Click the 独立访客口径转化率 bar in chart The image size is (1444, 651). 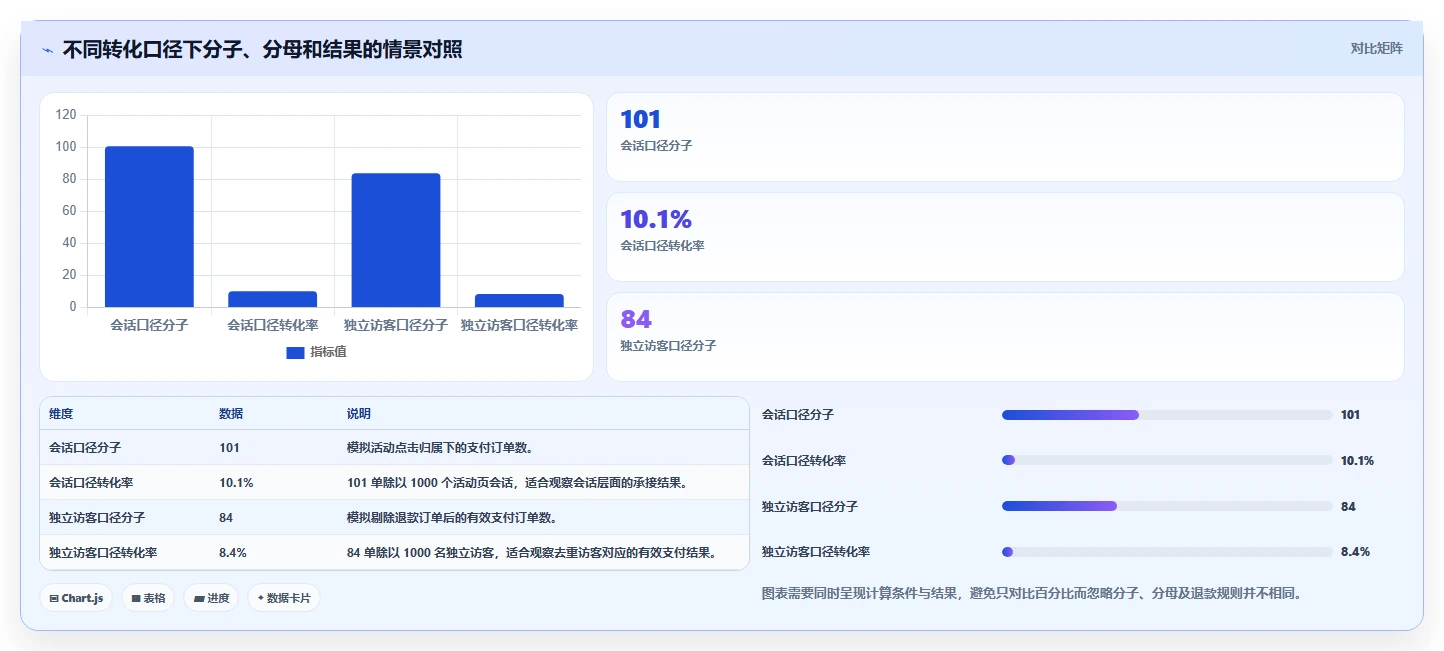(x=519, y=300)
